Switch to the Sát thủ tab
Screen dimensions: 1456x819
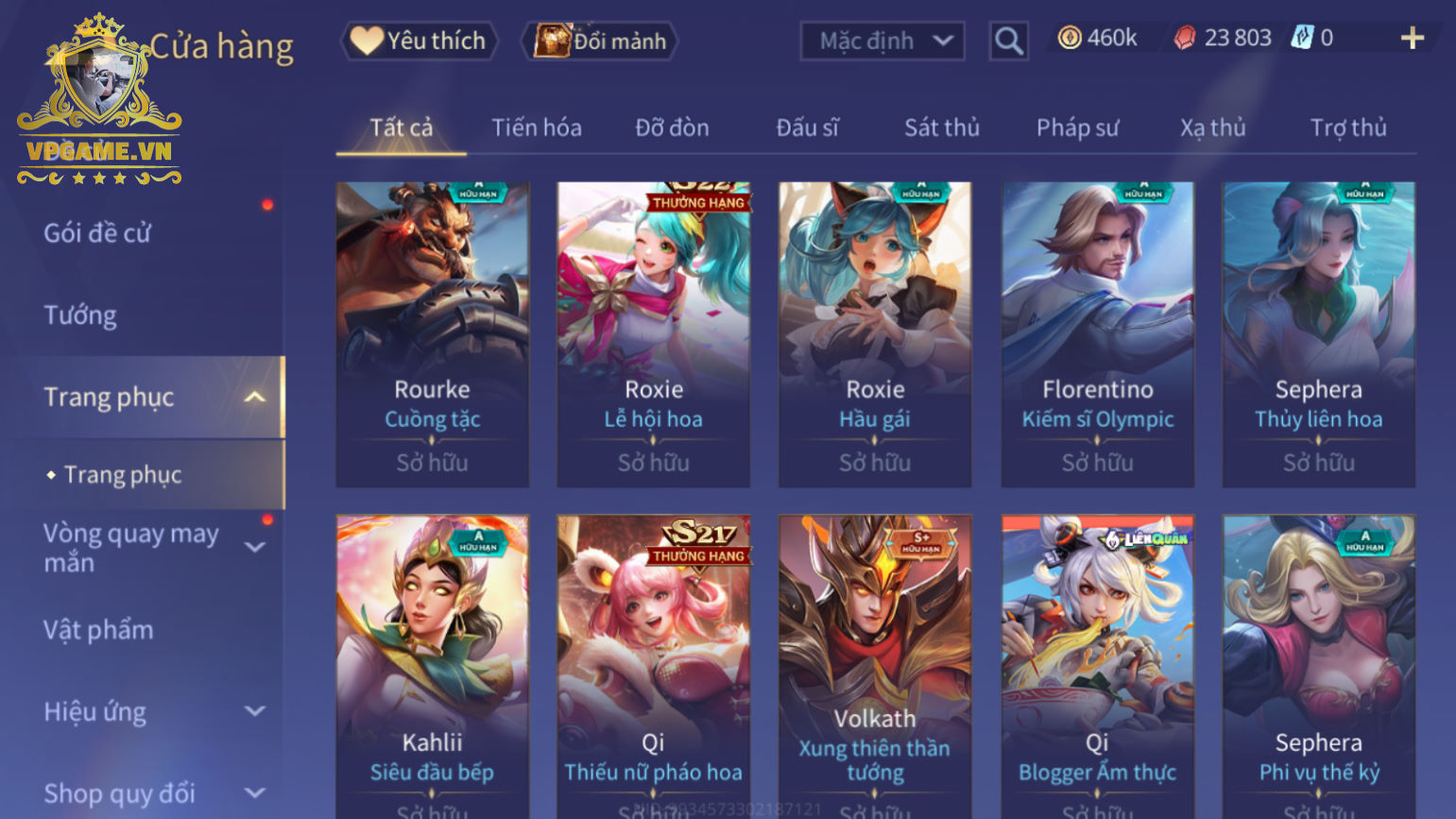[x=942, y=128]
